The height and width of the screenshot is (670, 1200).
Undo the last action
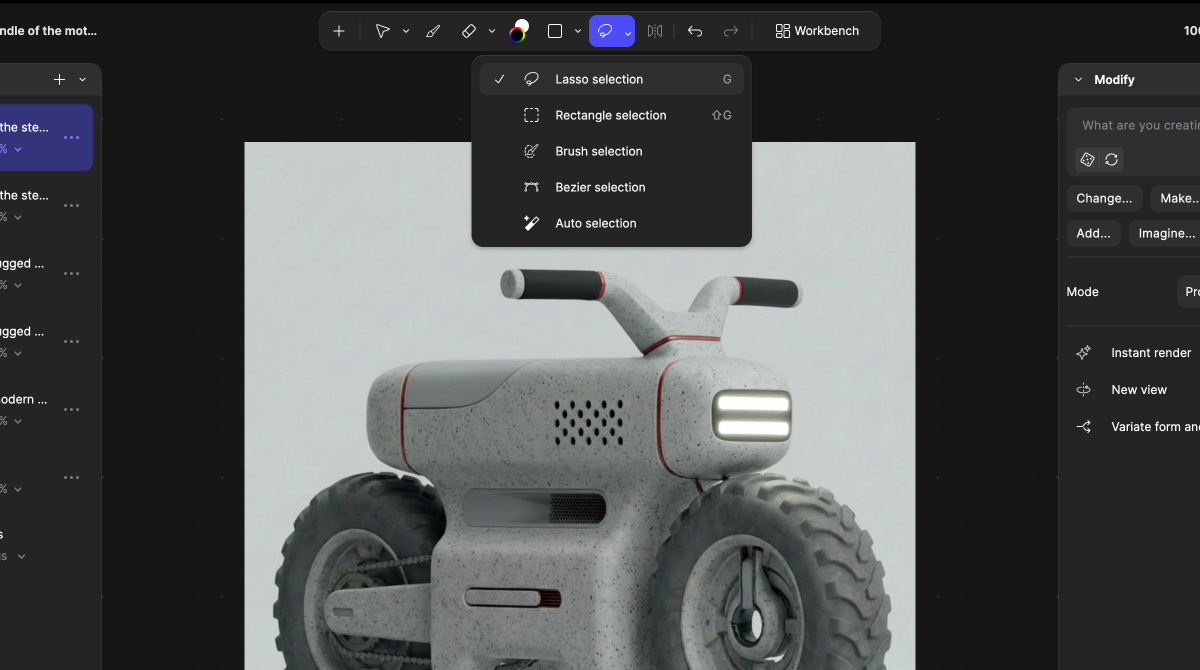695,31
